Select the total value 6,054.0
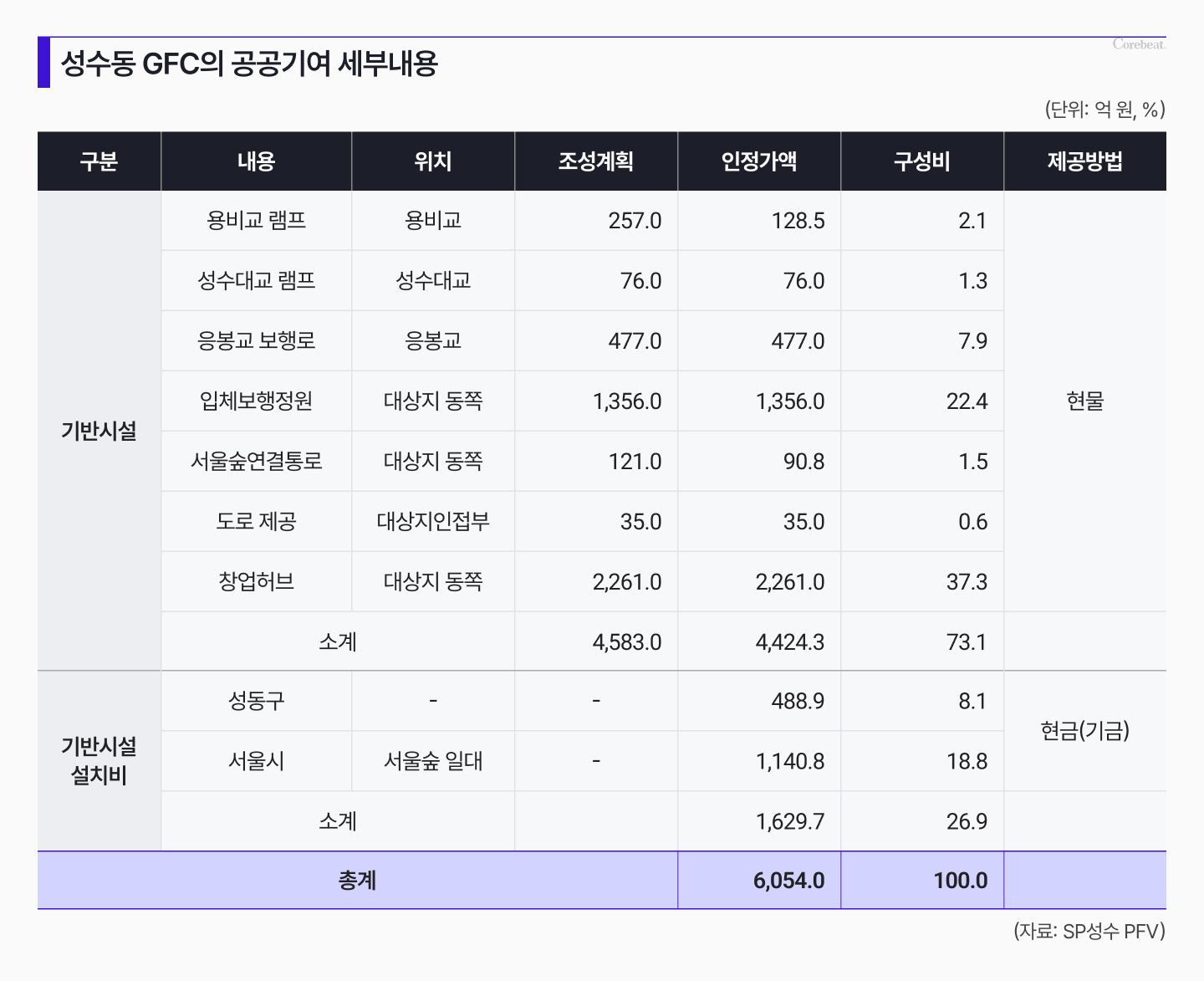The width and height of the screenshot is (1204, 981). coord(788,881)
